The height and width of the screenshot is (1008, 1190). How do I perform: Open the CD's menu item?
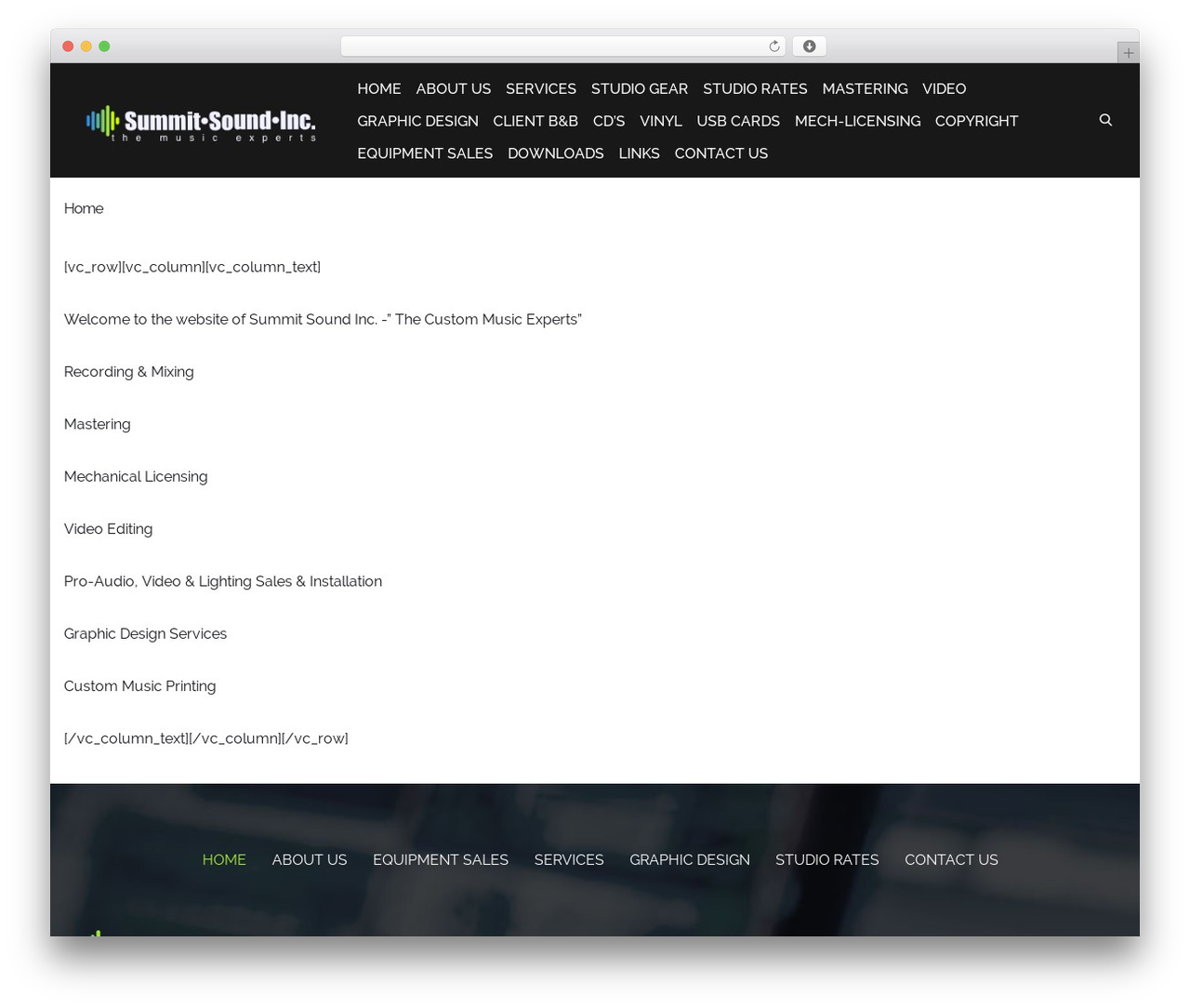click(609, 121)
